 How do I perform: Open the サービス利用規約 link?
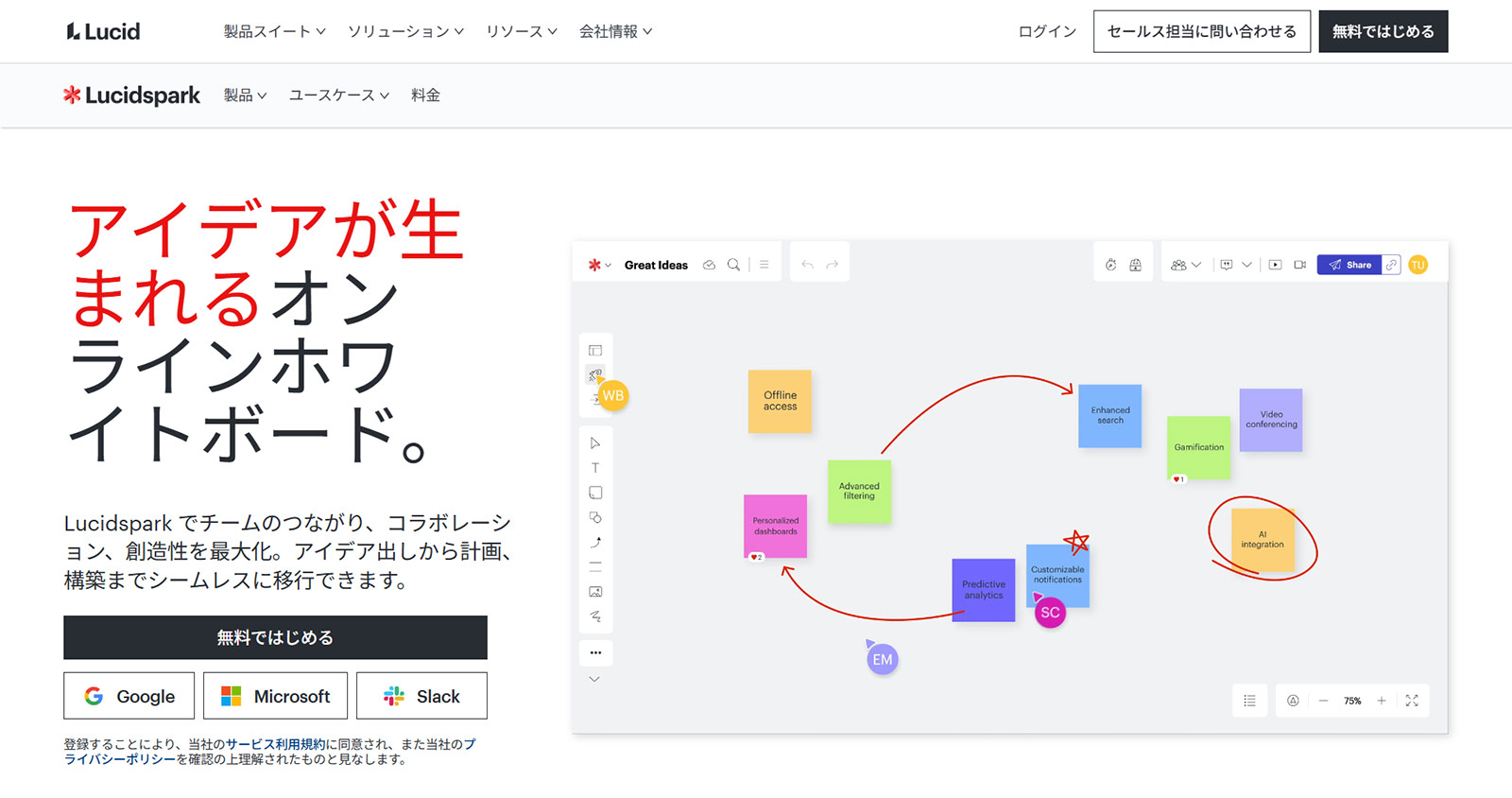275,744
